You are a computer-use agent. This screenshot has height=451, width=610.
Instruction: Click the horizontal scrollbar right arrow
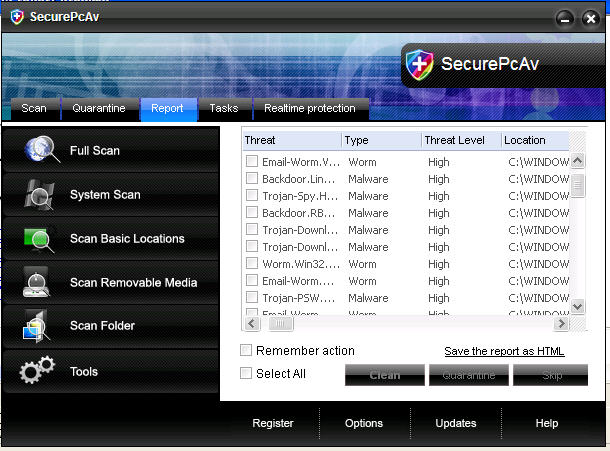tap(561, 323)
